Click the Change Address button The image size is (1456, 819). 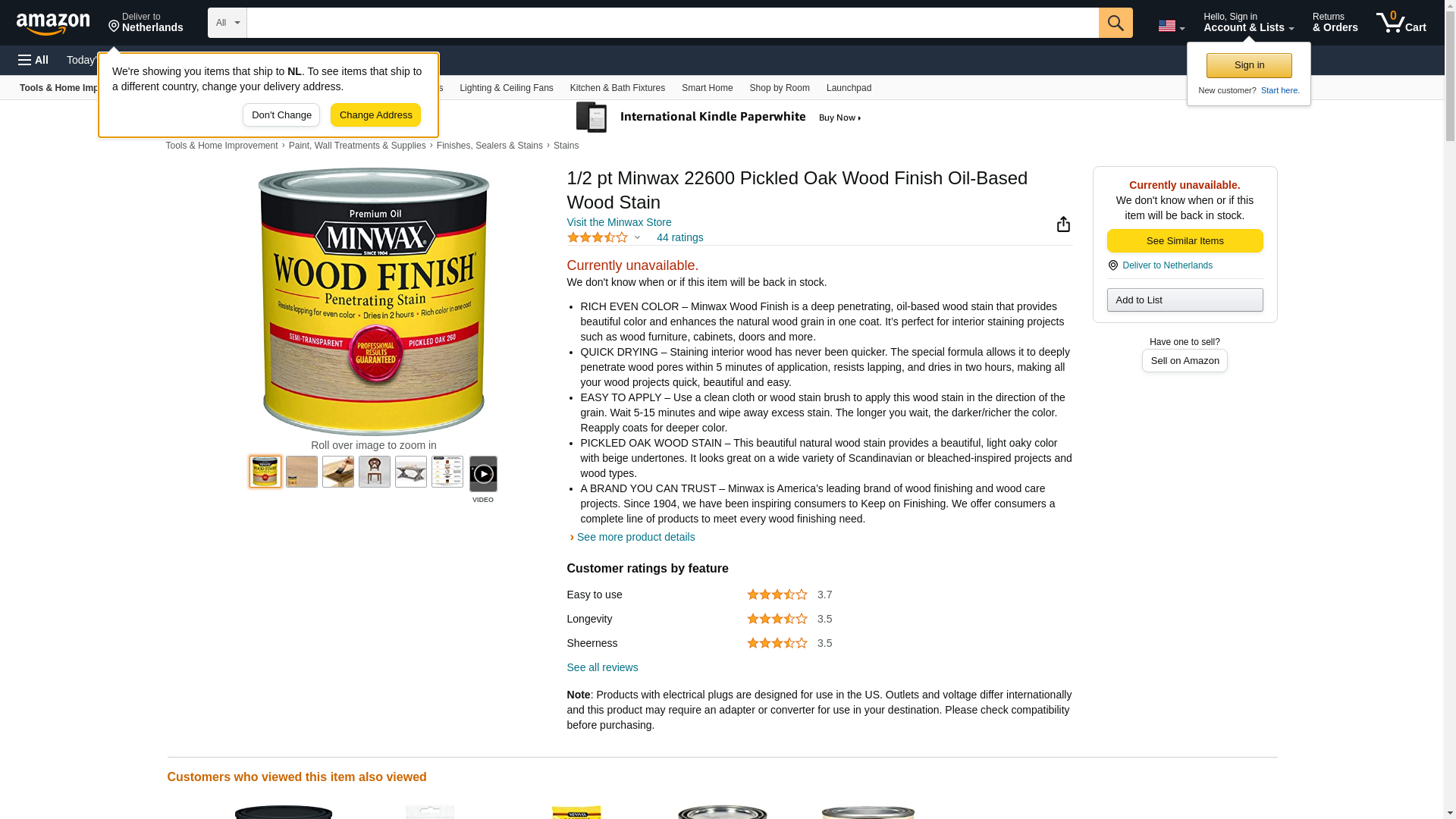tap(375, 115)
